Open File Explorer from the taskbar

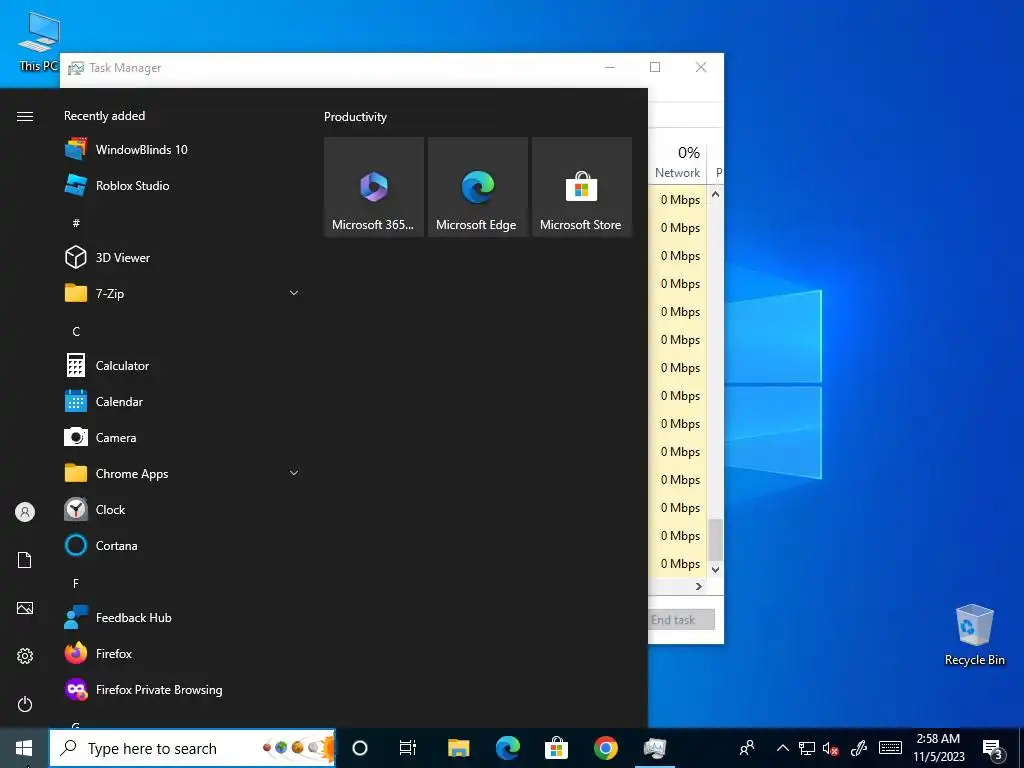[458, 748]
